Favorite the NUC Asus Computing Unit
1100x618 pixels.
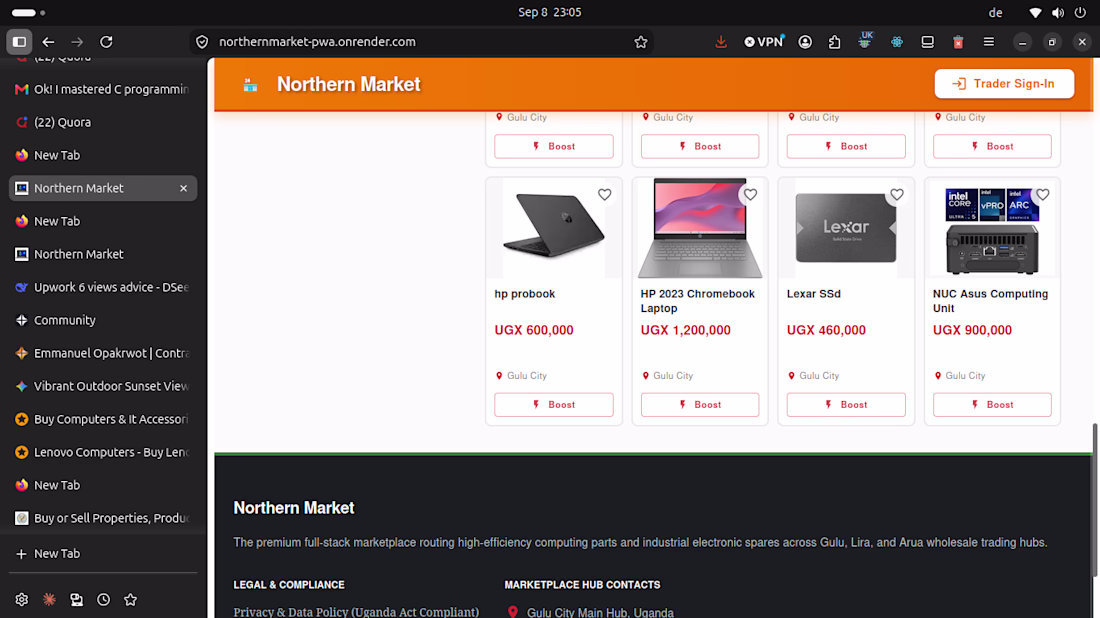[1042, 194]
